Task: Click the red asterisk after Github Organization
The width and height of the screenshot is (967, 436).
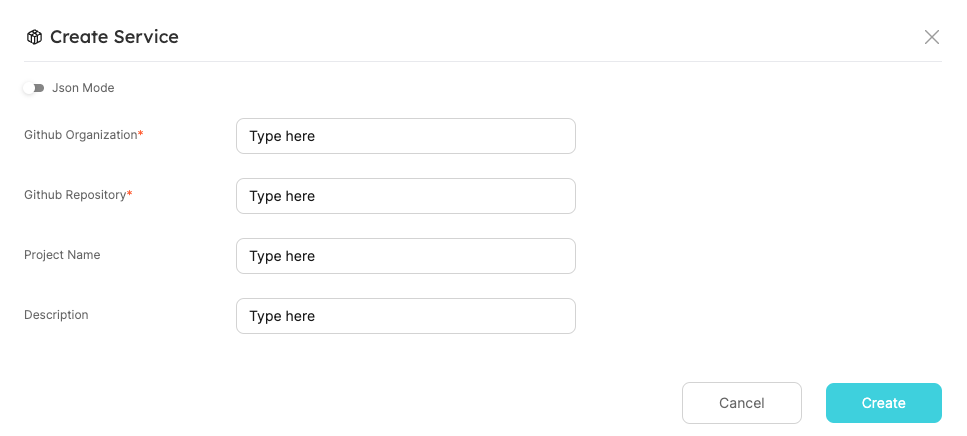Action: [141, 134]
